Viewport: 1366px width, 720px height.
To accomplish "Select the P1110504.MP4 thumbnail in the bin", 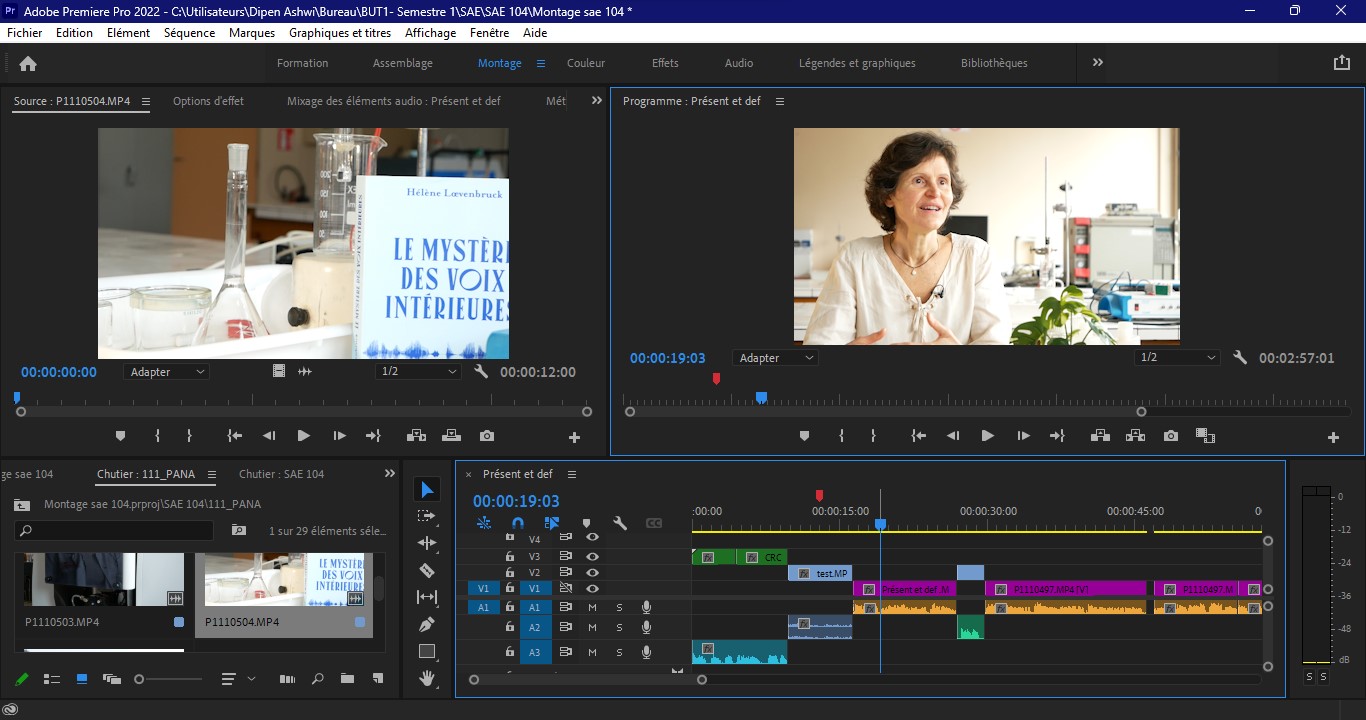I will [283, 580].
